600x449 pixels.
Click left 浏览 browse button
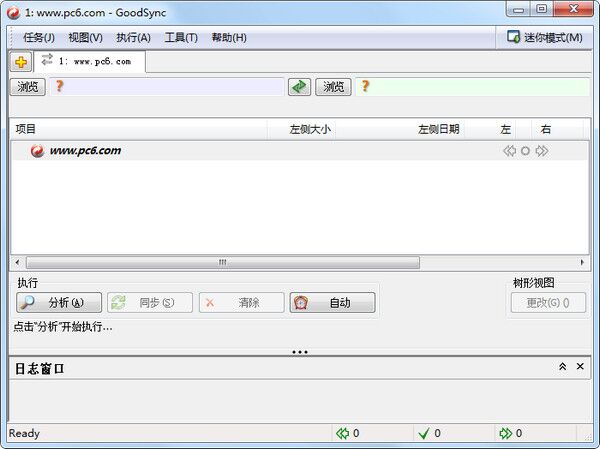tap(28, 87)
